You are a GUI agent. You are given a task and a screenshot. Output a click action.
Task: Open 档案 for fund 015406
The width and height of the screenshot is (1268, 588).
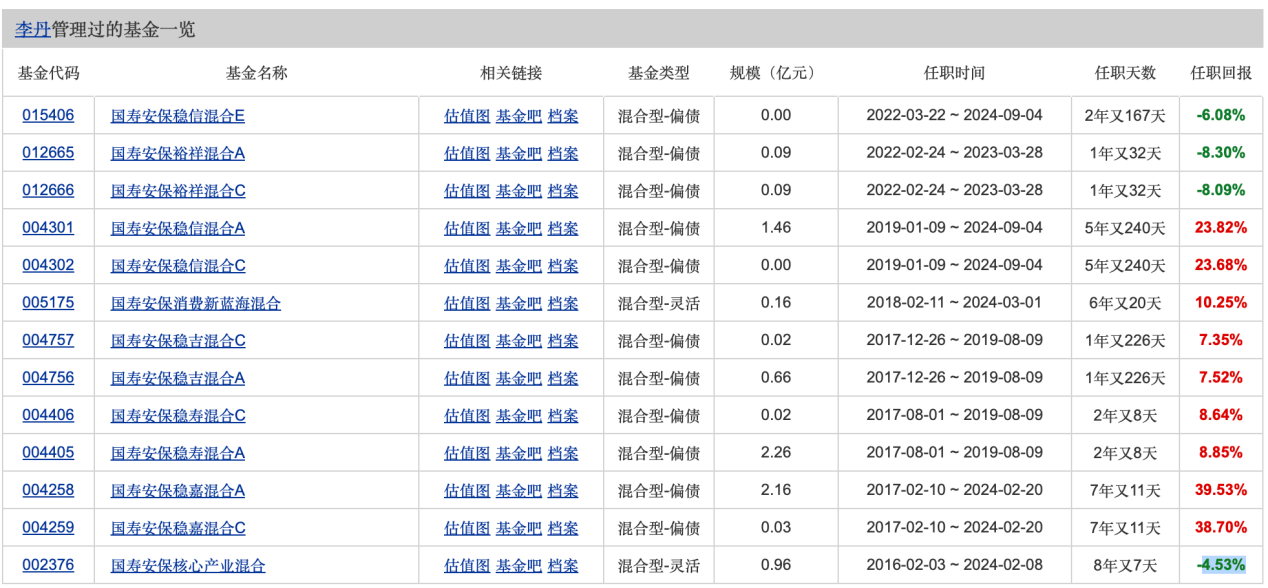click(x=563, y=116)
